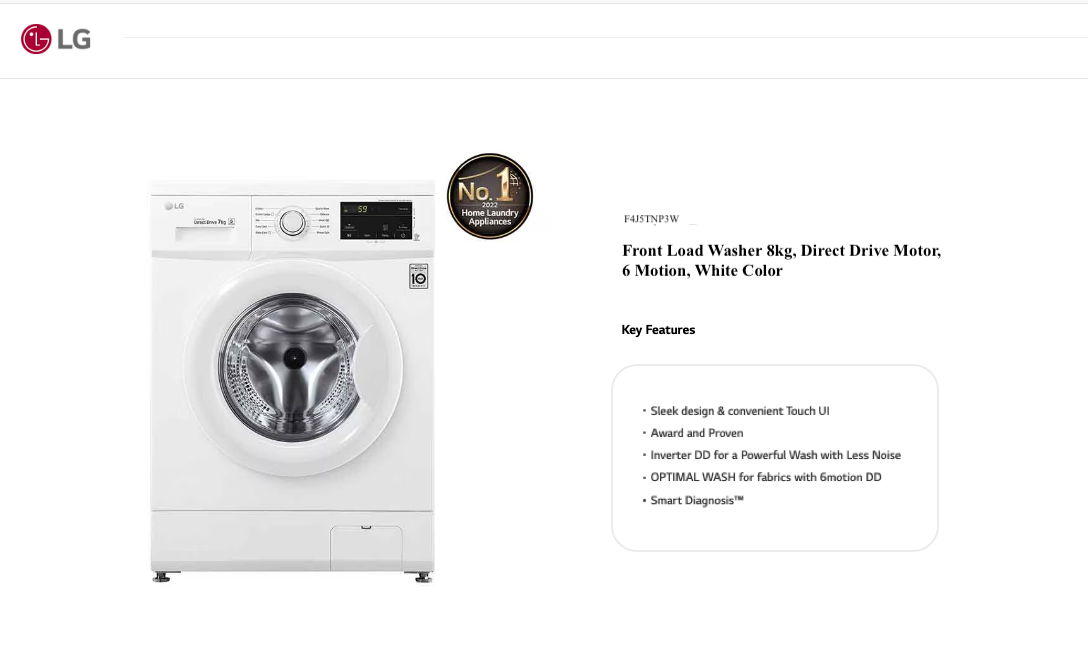Click the small LG logo on the washer body
This screenshot has width=1088, height=668.
coord(174,206)
